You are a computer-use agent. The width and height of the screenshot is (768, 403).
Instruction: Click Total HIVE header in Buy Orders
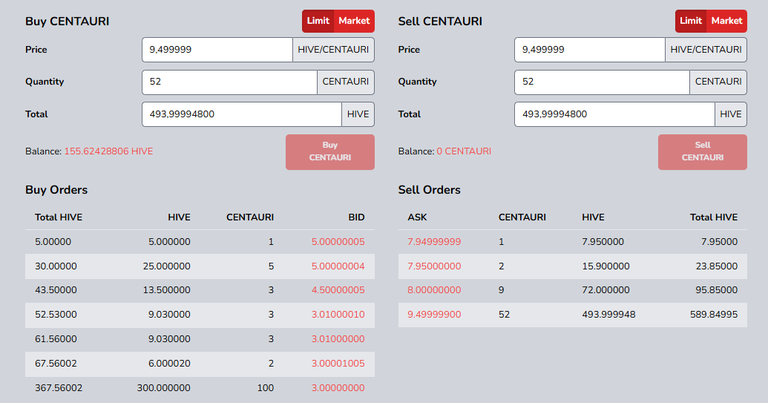pyautogui.click(x=58, y=217)
